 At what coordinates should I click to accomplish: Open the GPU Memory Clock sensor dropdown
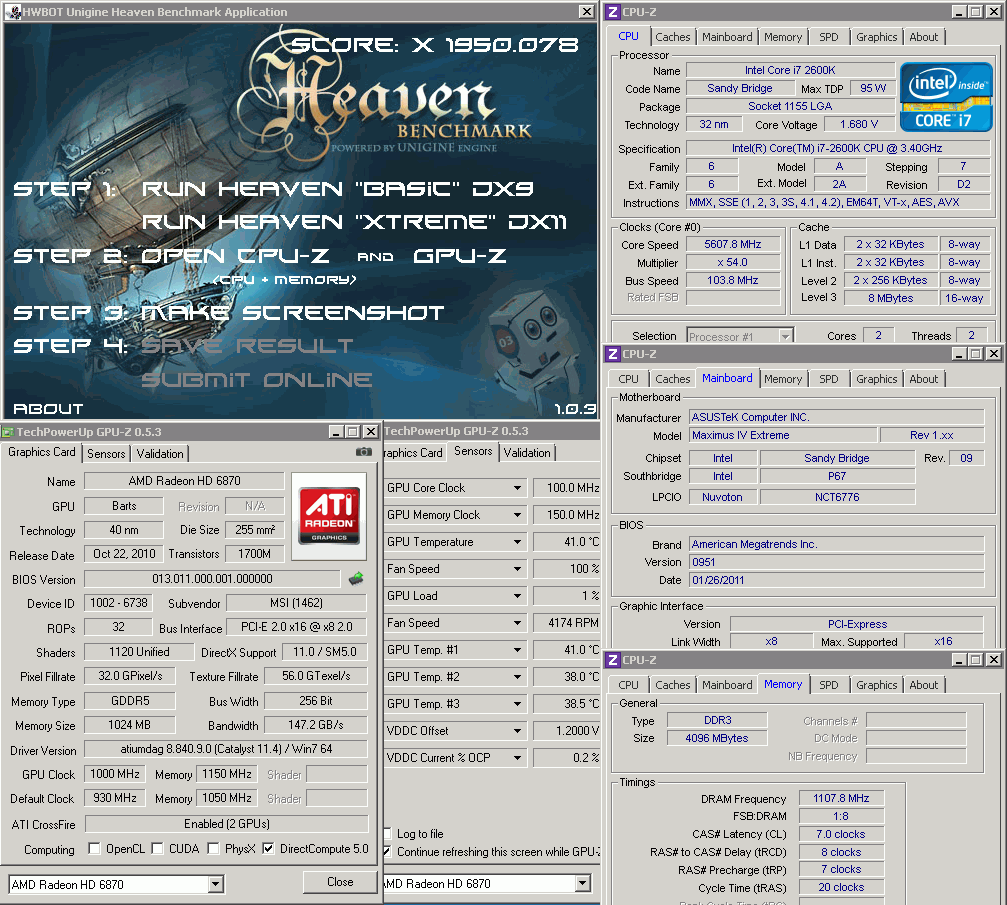pyautogui.click(x=517, y=515)
